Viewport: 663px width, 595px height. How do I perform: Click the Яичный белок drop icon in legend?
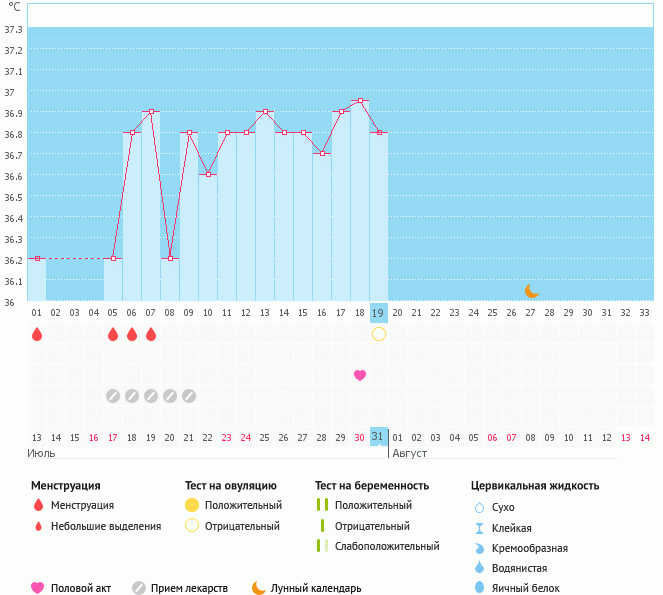coord(479,588)
